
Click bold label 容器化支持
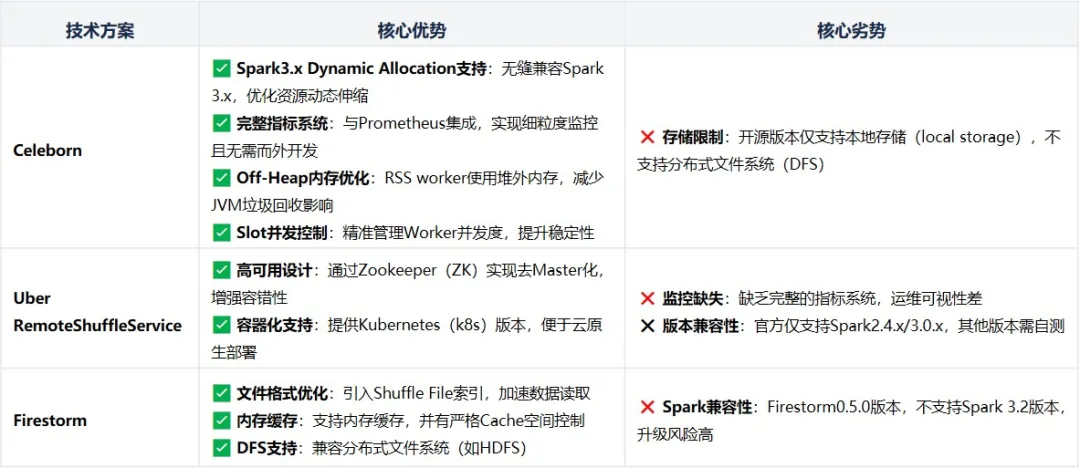tap(274, 325)
